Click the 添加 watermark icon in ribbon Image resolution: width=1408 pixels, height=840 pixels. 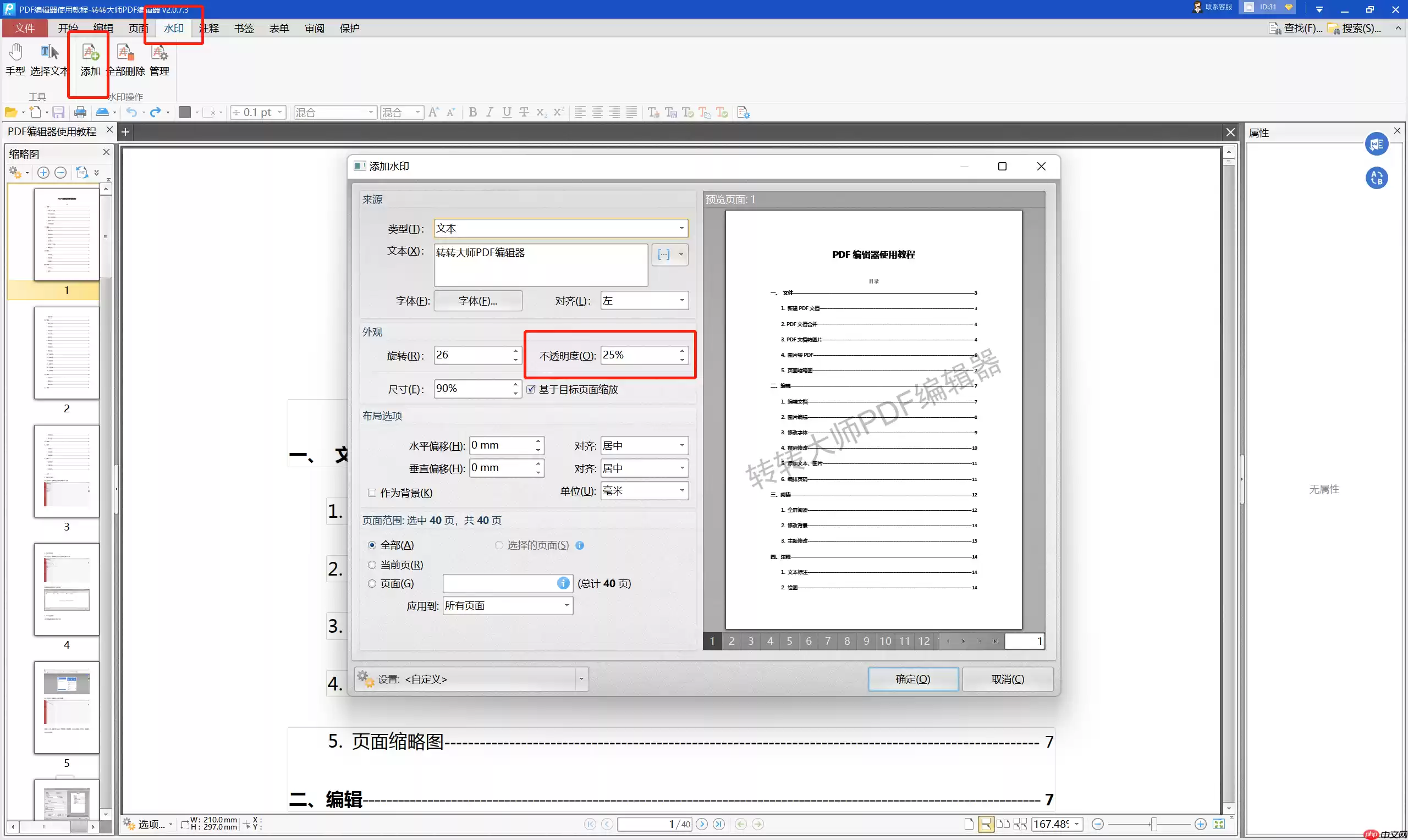coord(91,59)
